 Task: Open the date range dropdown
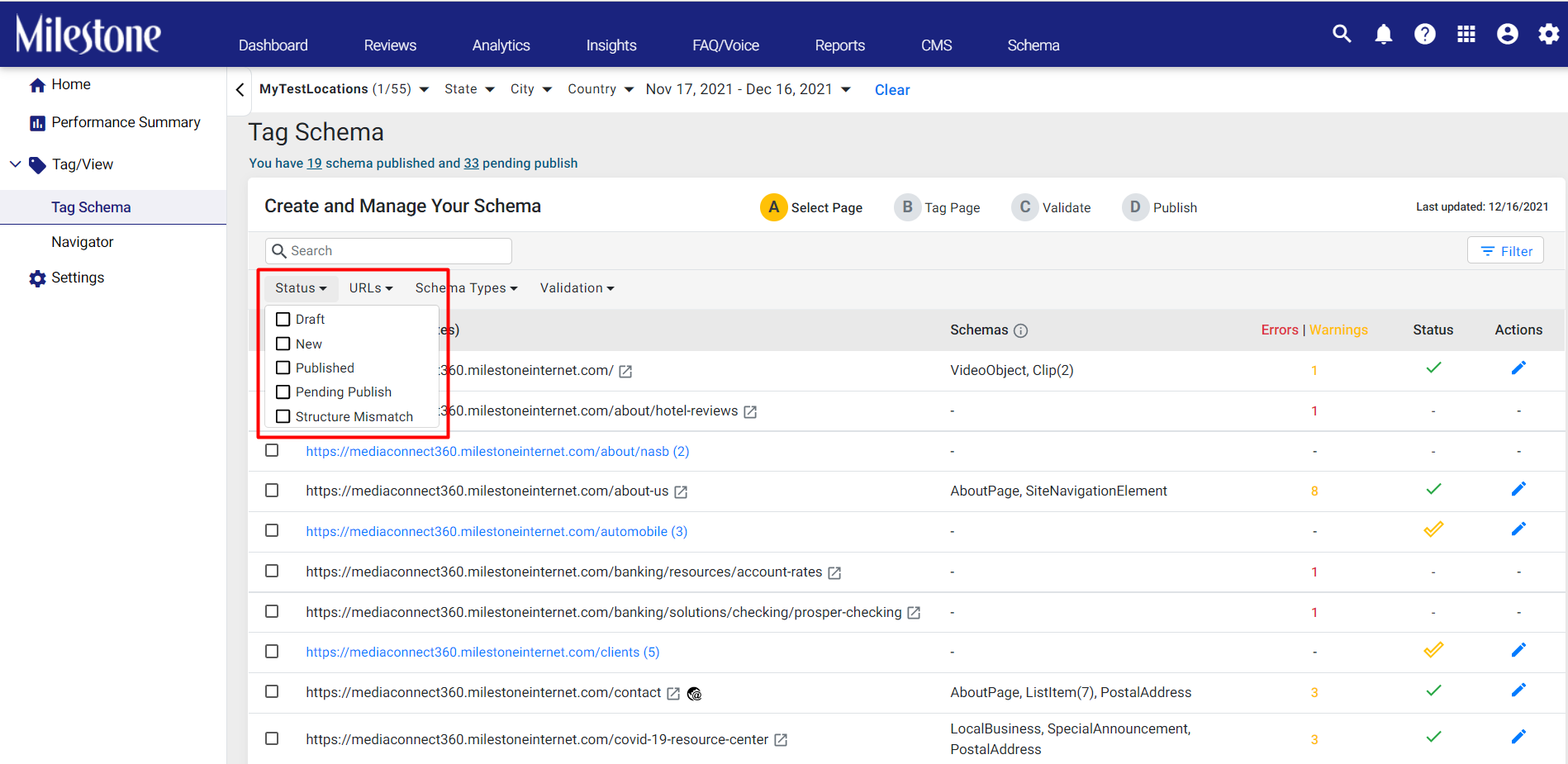pyautogui.click(x=748, y=89)
